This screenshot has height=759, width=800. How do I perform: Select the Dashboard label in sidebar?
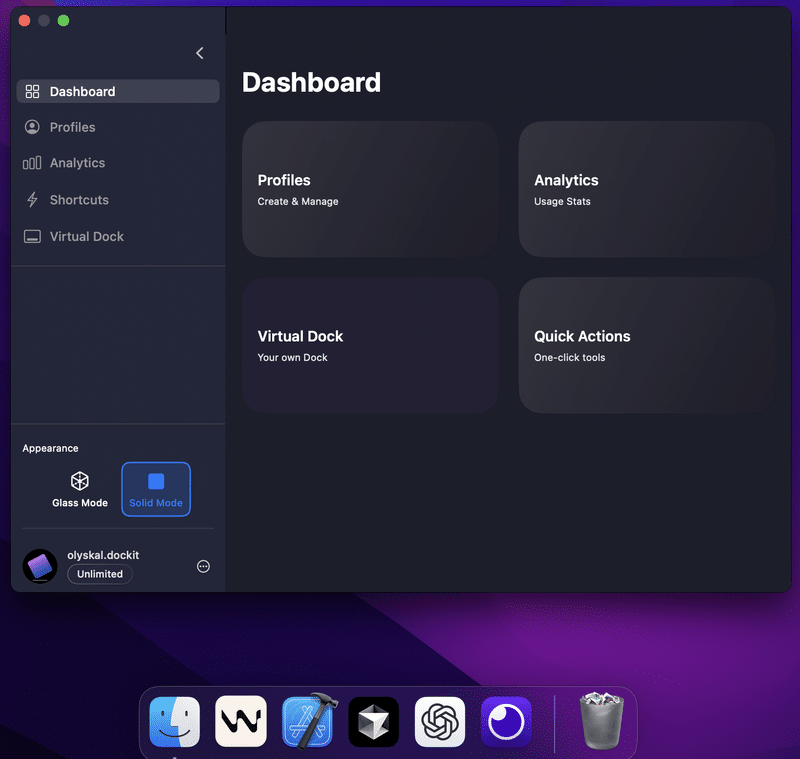[82, 92]
